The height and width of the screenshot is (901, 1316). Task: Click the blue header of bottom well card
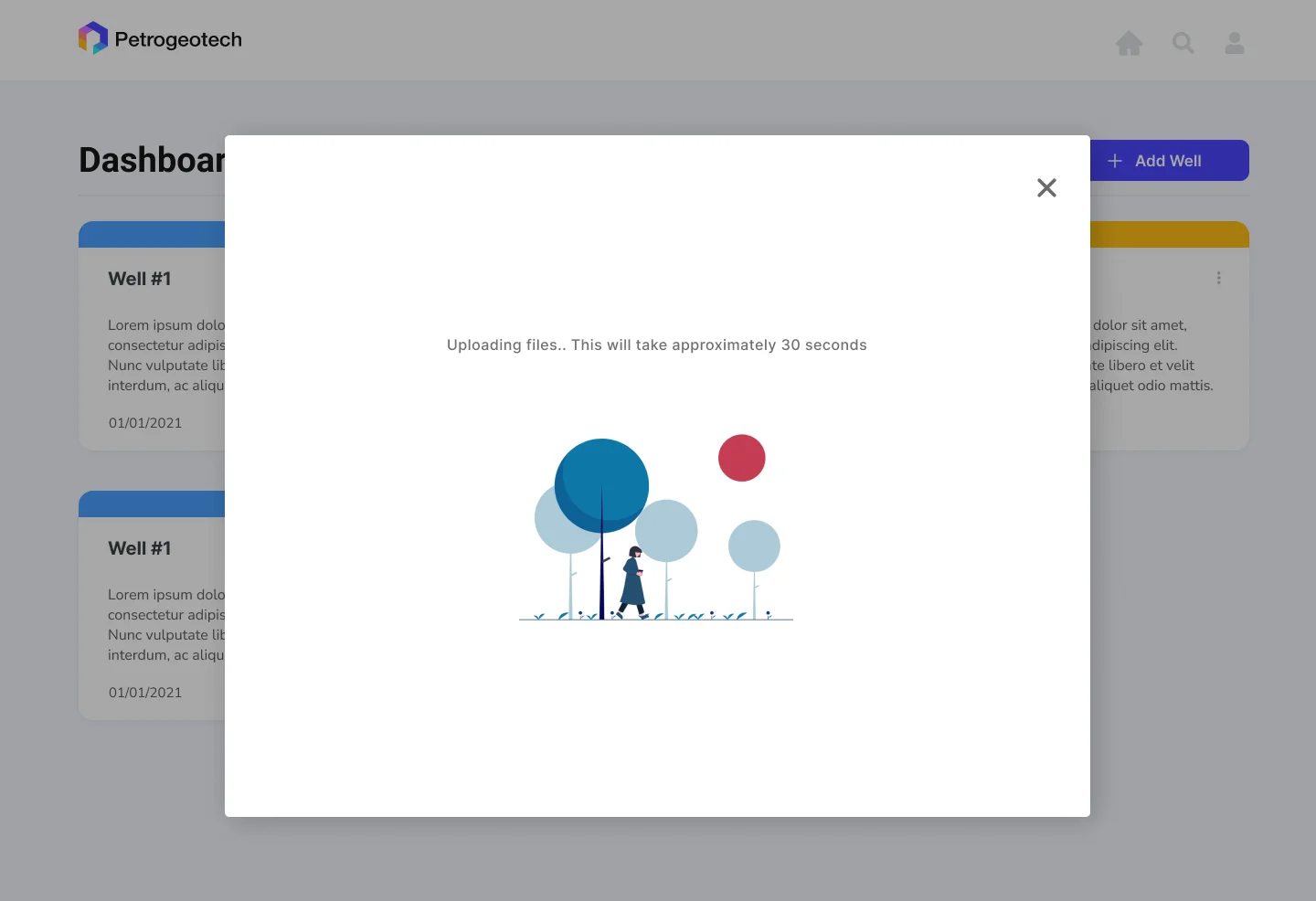[x=152, y=504]
